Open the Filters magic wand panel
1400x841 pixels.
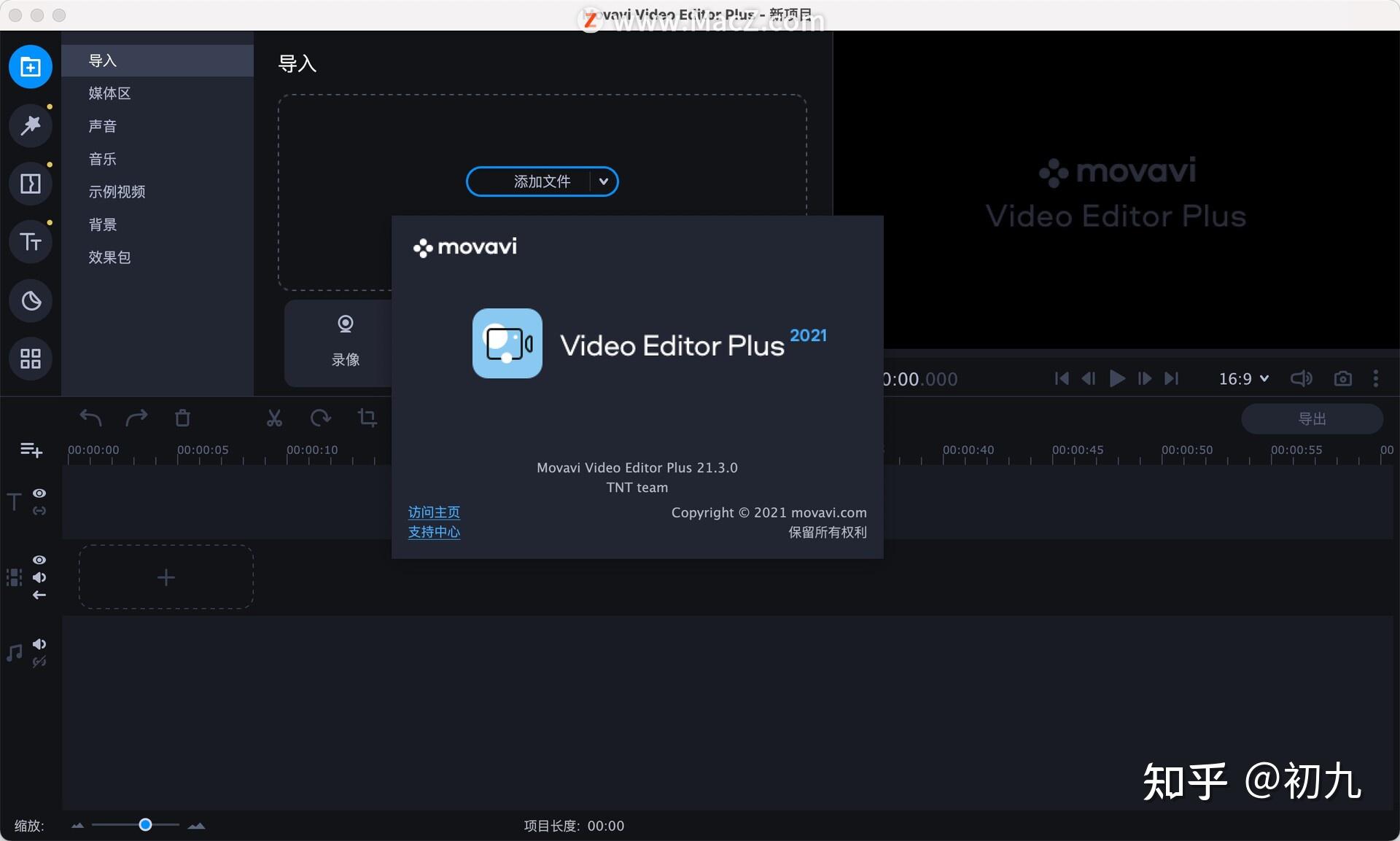coord(30,125)
